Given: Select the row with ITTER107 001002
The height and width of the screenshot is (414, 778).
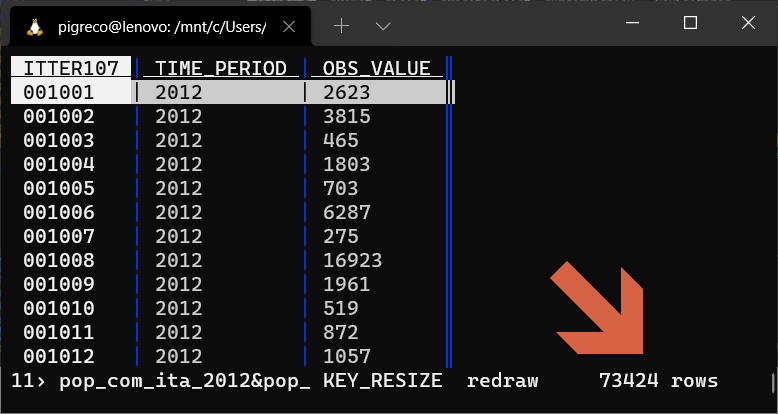Looking at the screenshot, I should pos(59,116).
